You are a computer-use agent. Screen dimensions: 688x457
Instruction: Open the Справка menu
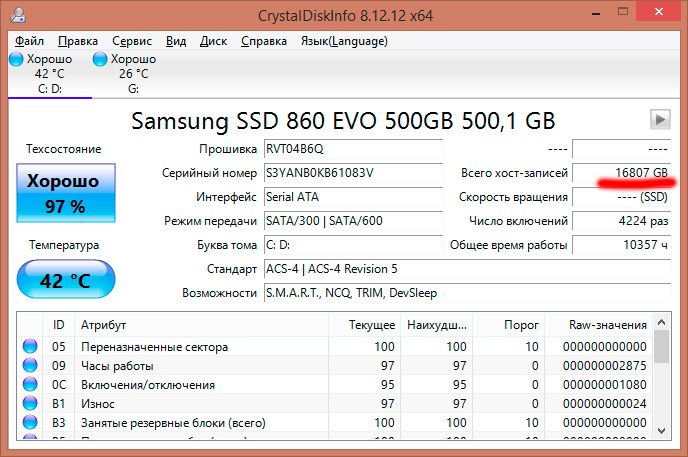pos(264,41)
